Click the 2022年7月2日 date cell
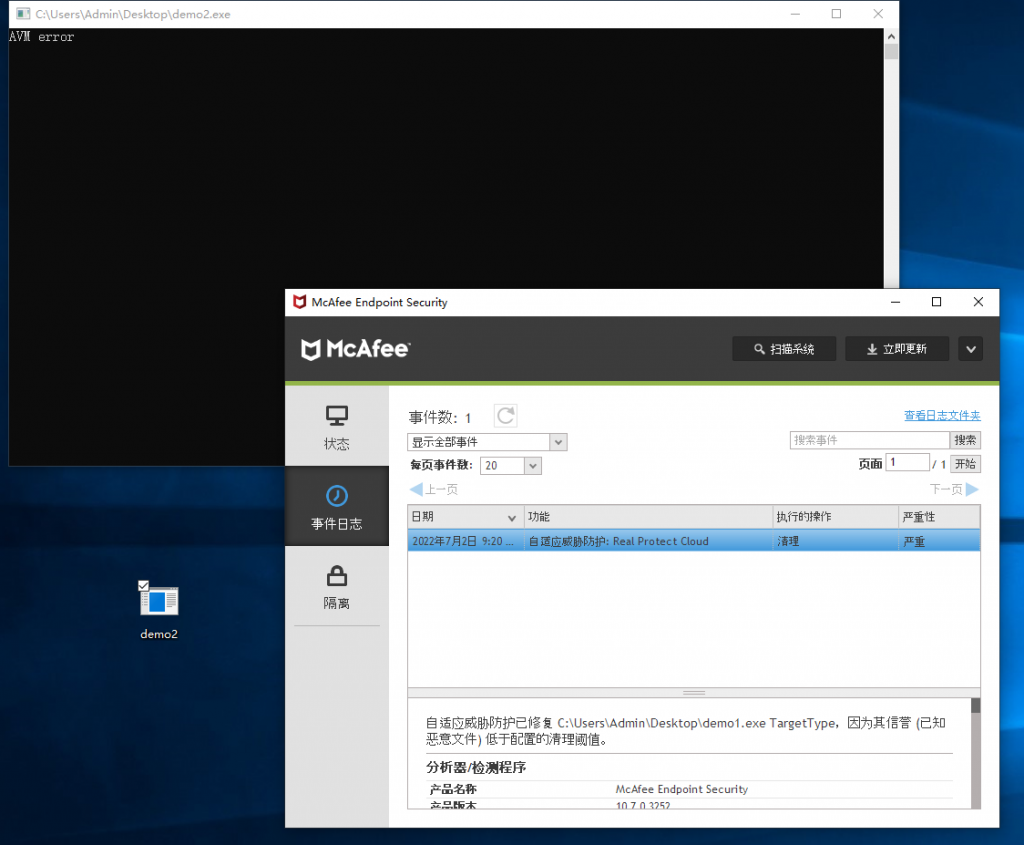Viewport: 1024px width, 845px height. [x=466, y=541]
